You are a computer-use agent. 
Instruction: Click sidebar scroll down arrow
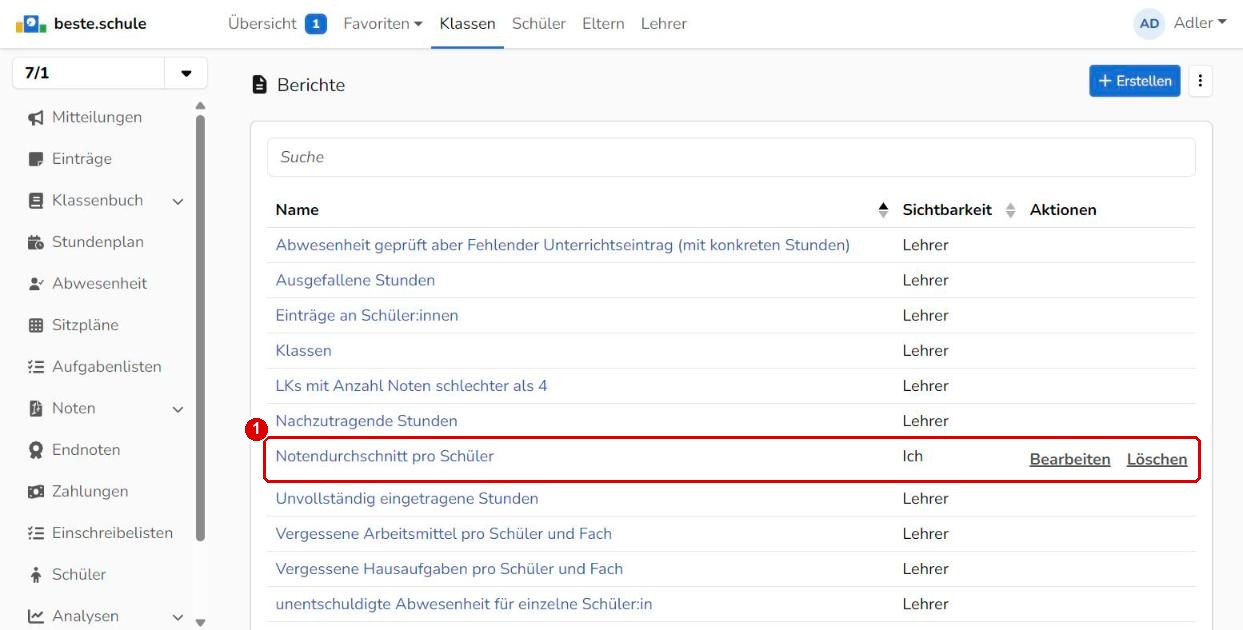pos(200,622)
